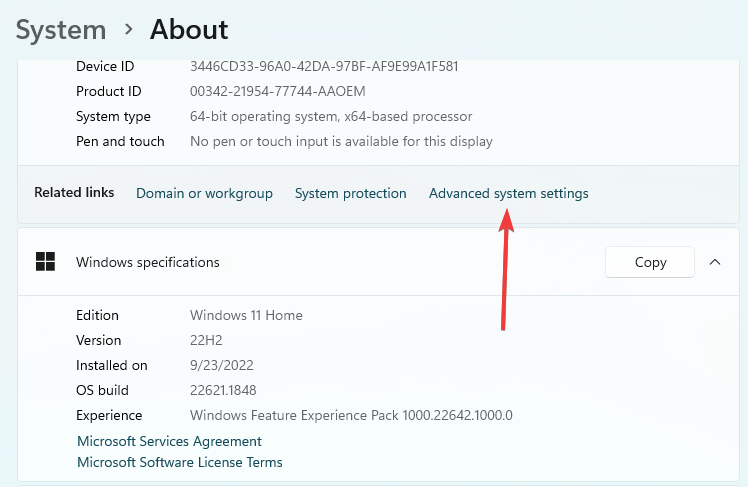The image size is (748, 487).
Task: Select Installed on date 9/23/2022
Action: click(222, 365)
